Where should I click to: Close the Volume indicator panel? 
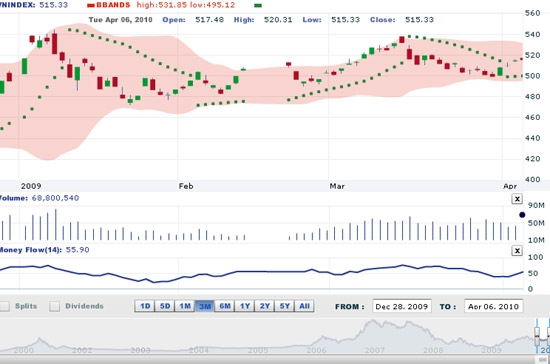[517, 199]
